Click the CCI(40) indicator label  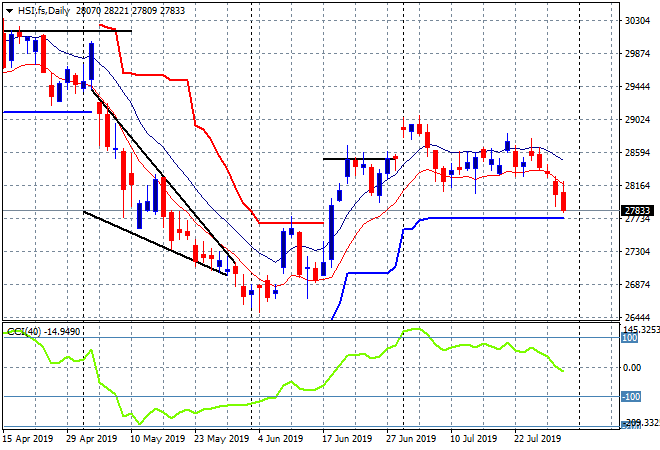27,332
